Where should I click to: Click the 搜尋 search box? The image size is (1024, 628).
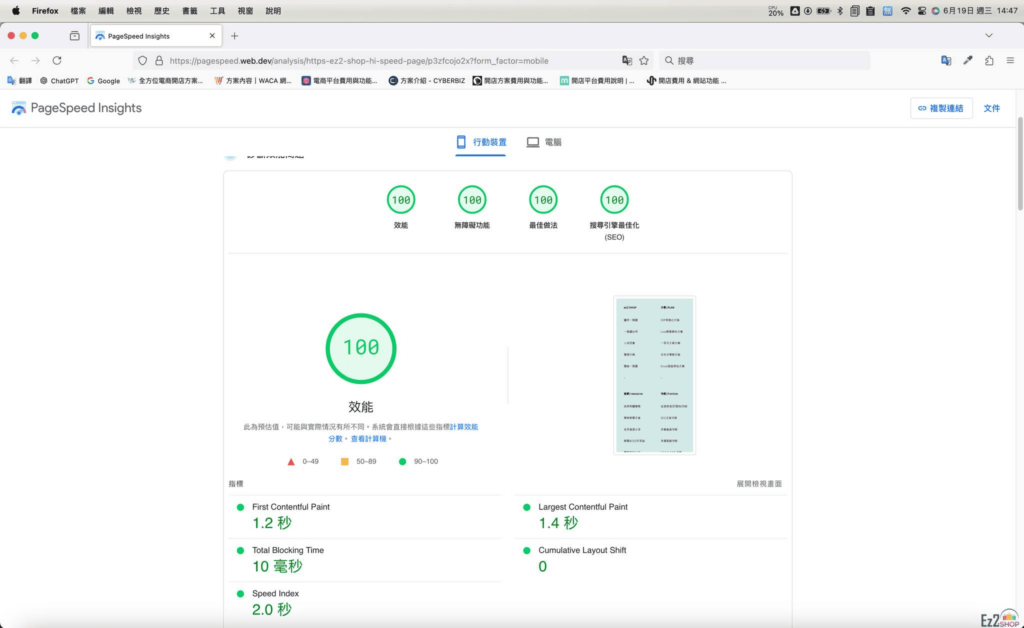(764, 61)
